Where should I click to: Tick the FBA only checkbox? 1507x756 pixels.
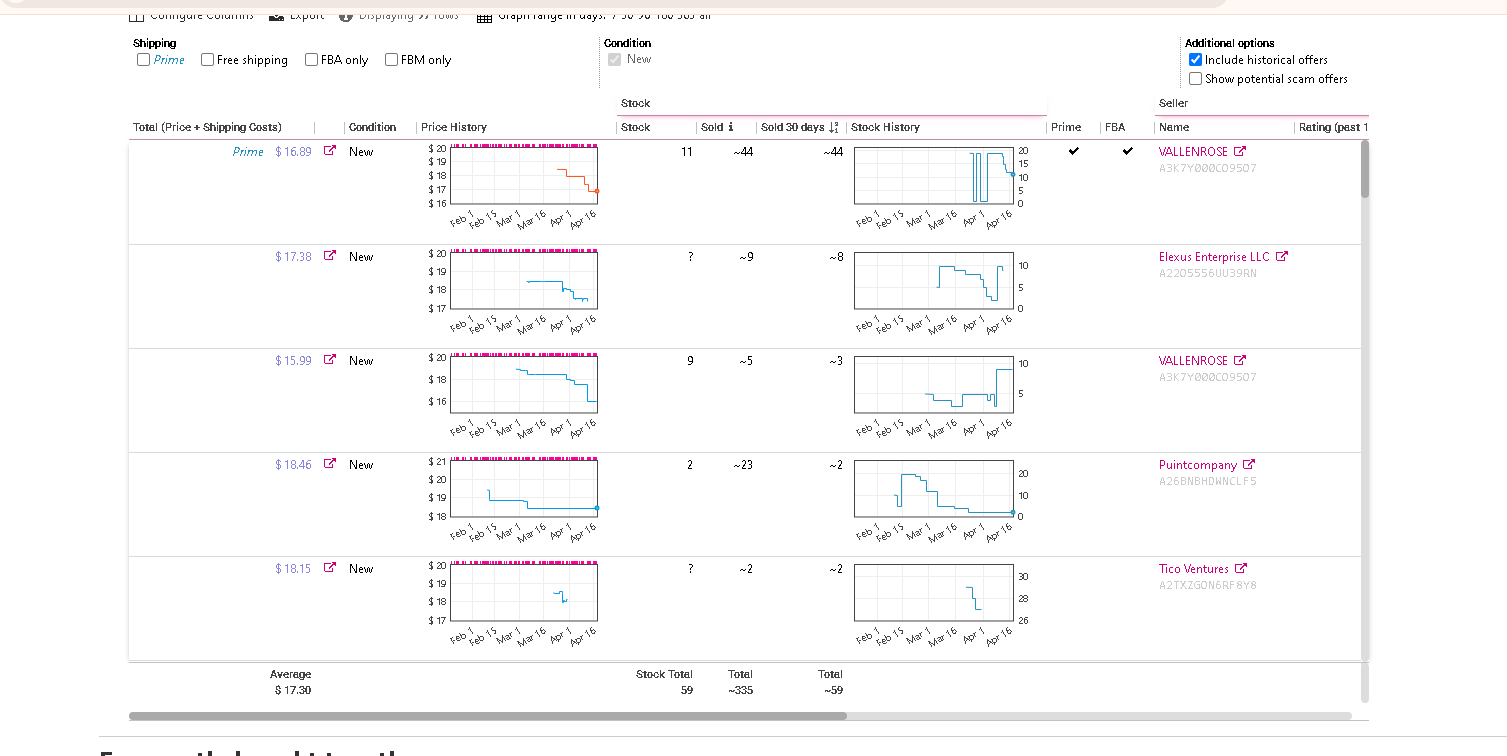[311, 60]
